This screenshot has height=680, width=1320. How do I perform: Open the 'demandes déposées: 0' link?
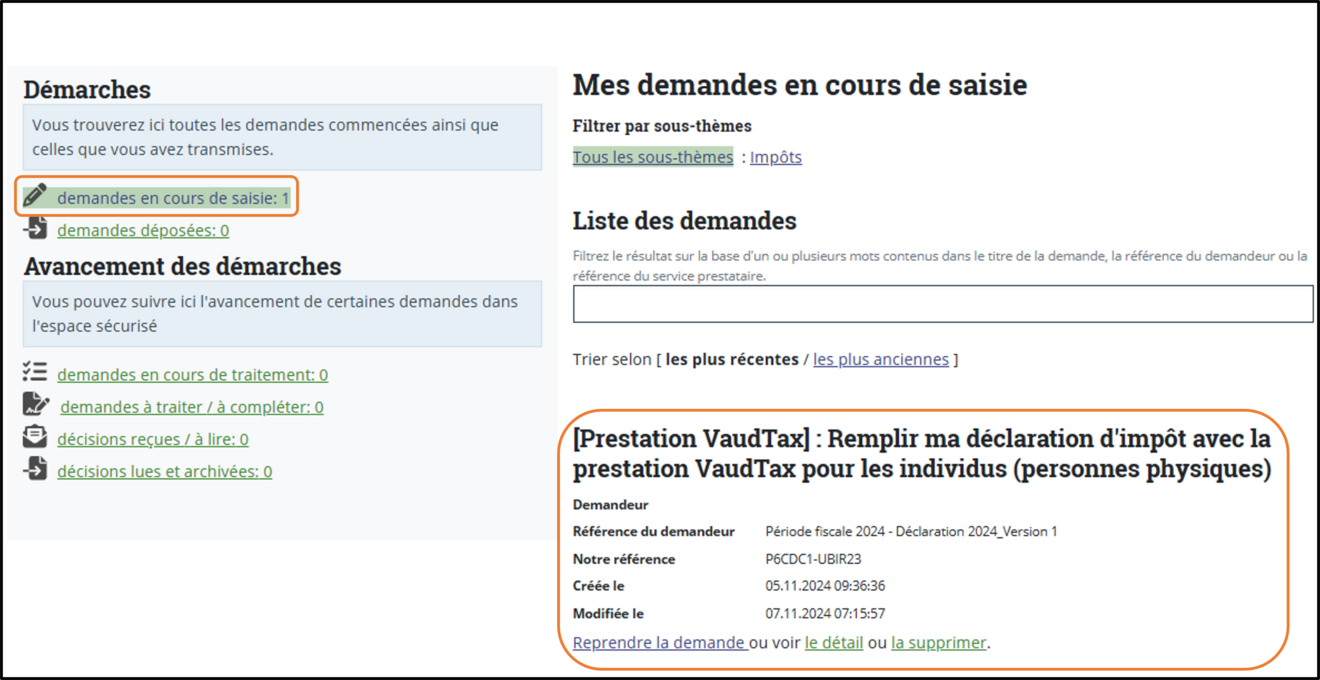pyautogui.click(x=143, y=230)
